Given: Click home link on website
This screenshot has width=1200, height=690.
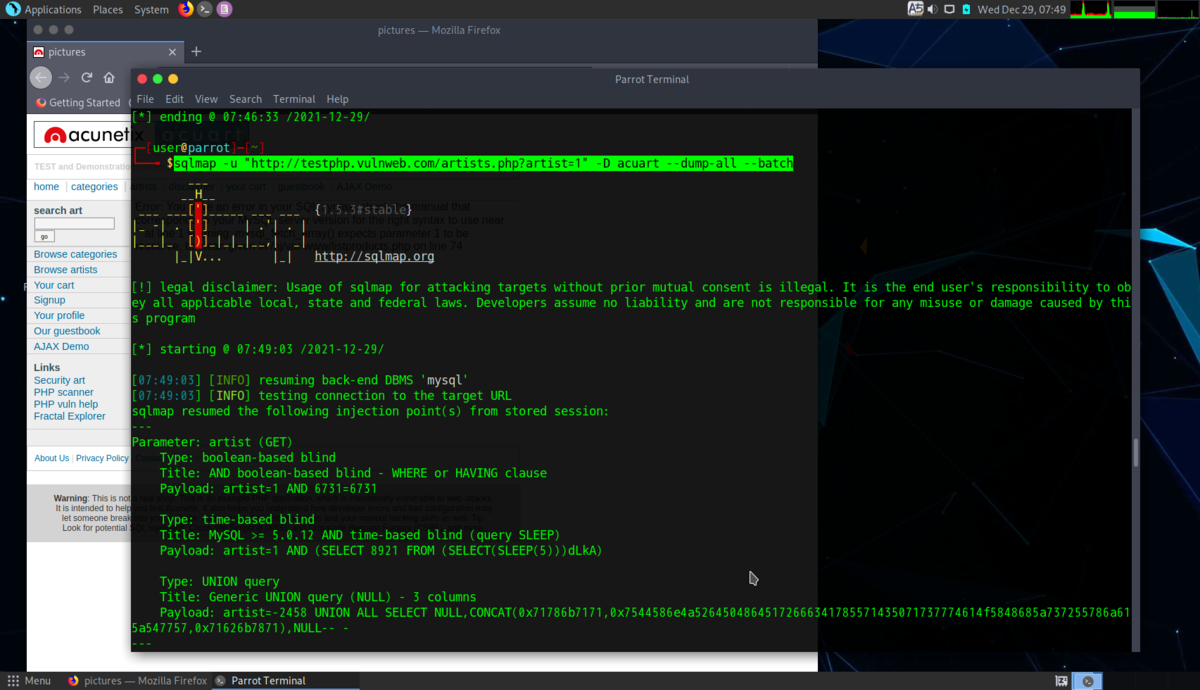Looking at the screenshot, I should point(46,187).
